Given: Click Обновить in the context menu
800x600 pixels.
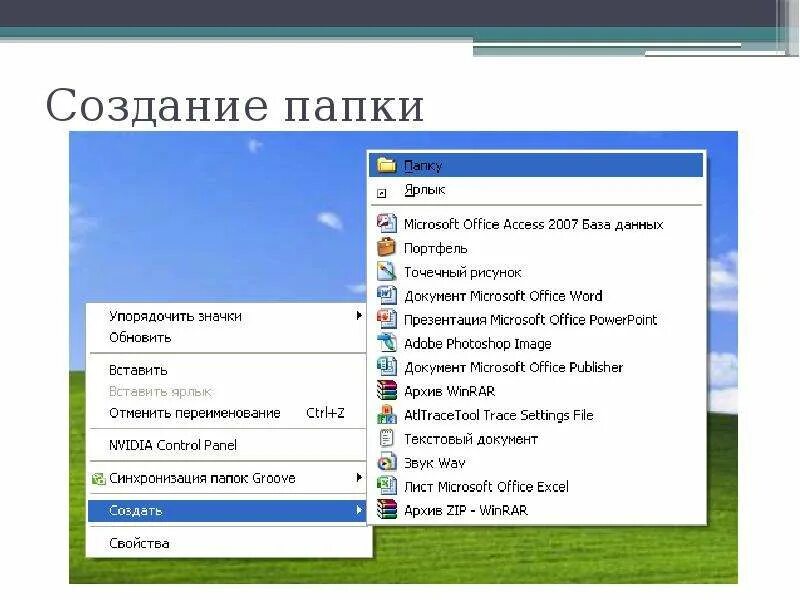Looking at the screenshot, I should [x=227, y=337].
